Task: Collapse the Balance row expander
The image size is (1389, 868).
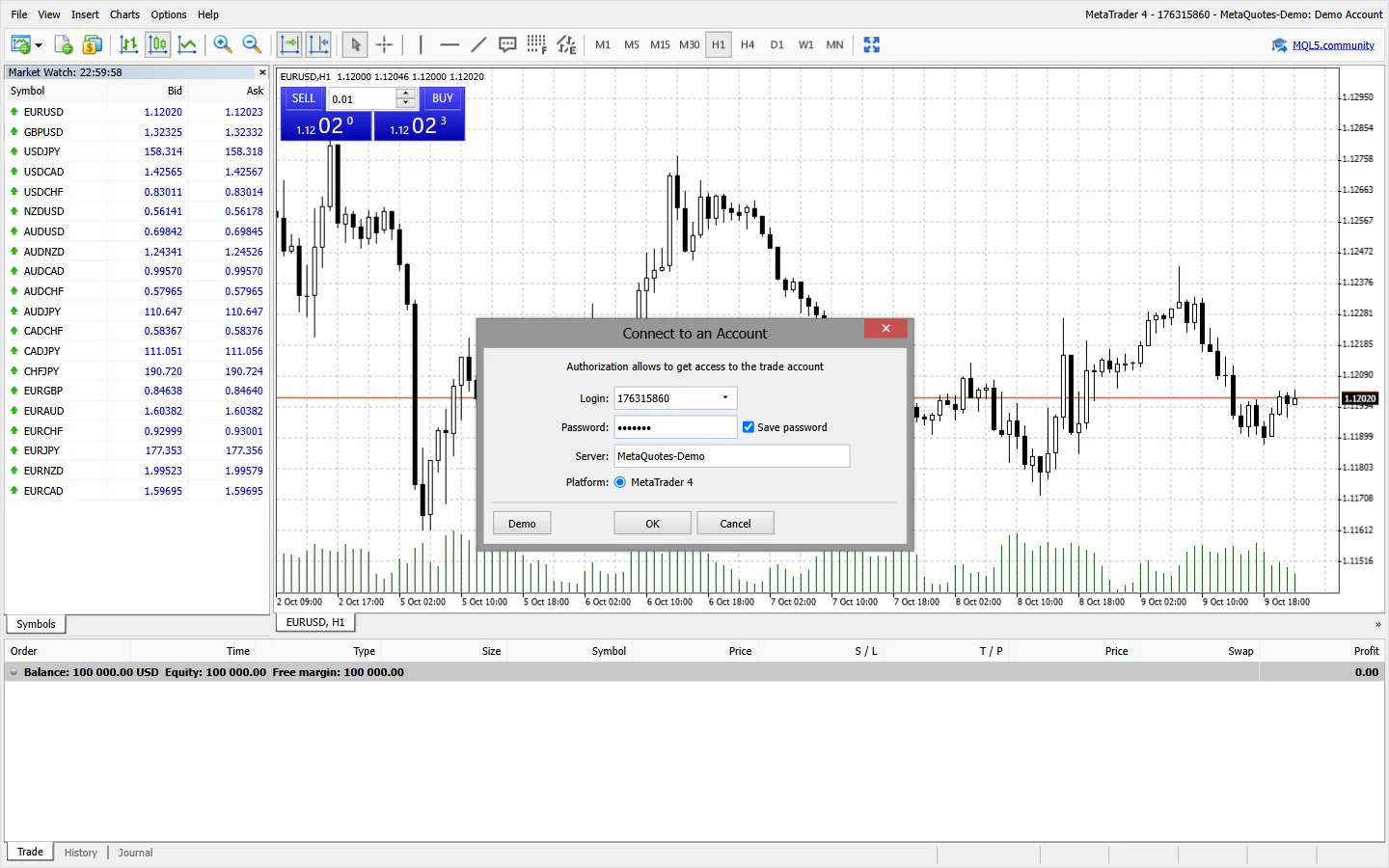Action: [14, 672]
